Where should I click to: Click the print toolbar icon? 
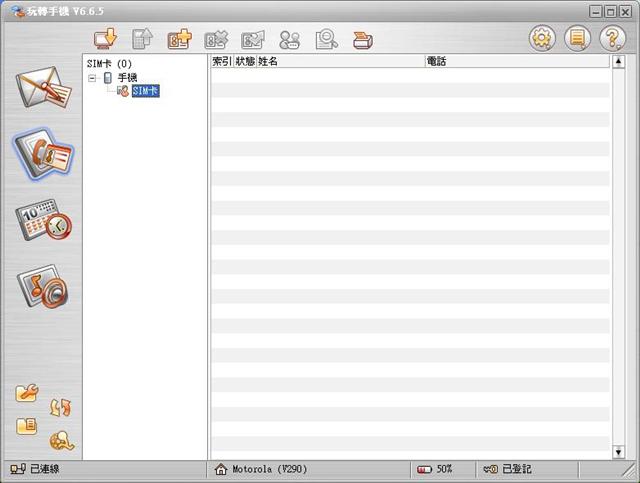coord(362,40)
